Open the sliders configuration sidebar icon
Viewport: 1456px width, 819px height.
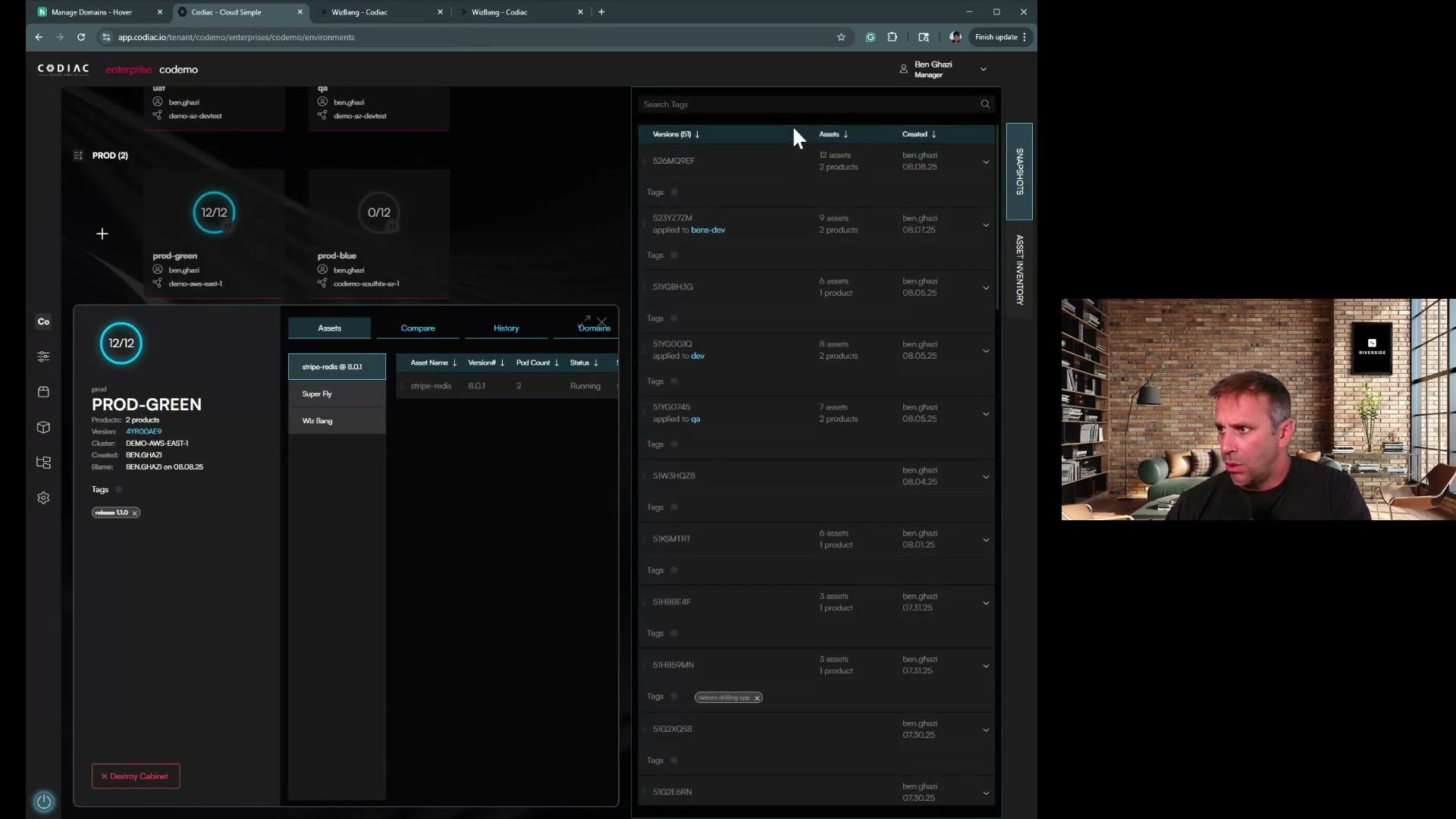[43, 356]
